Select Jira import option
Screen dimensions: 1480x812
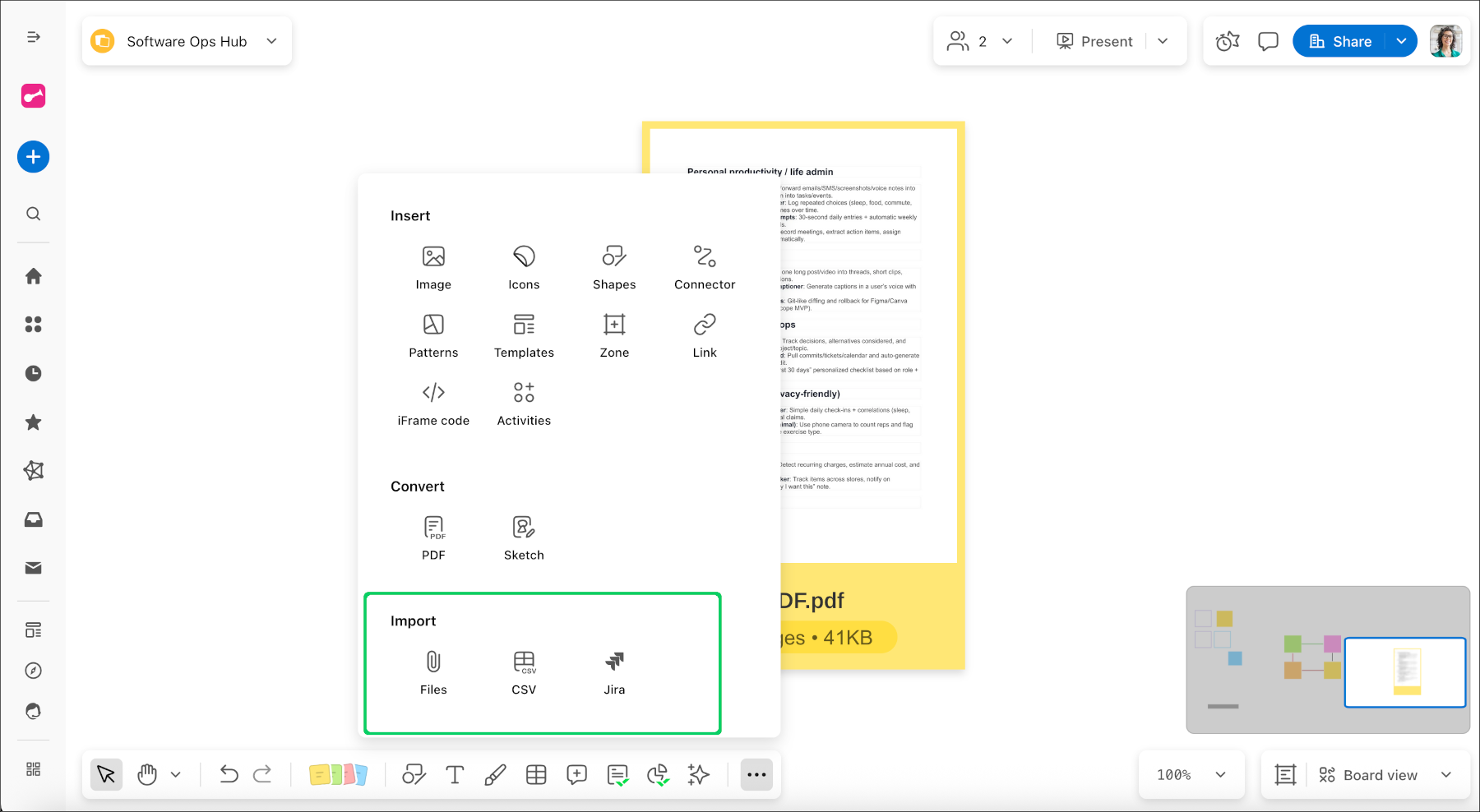tap(614, 671)
